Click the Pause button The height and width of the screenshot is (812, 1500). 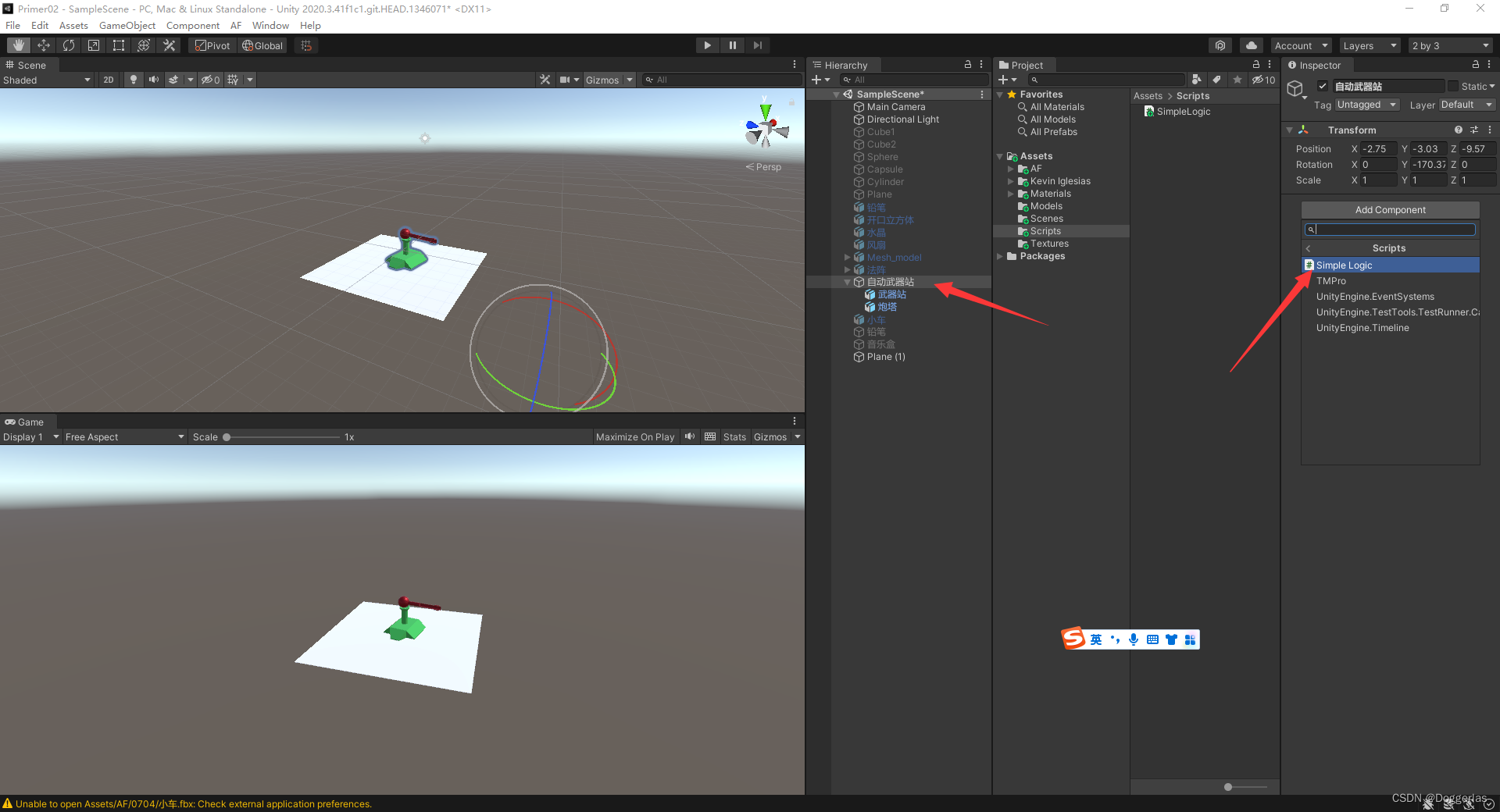click(732, 45)
